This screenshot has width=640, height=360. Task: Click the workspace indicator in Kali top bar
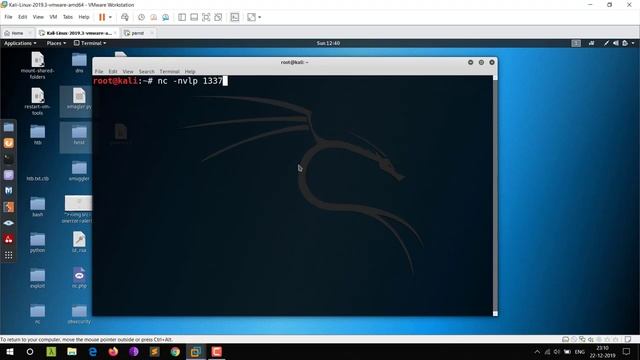[x=576, y=43]
